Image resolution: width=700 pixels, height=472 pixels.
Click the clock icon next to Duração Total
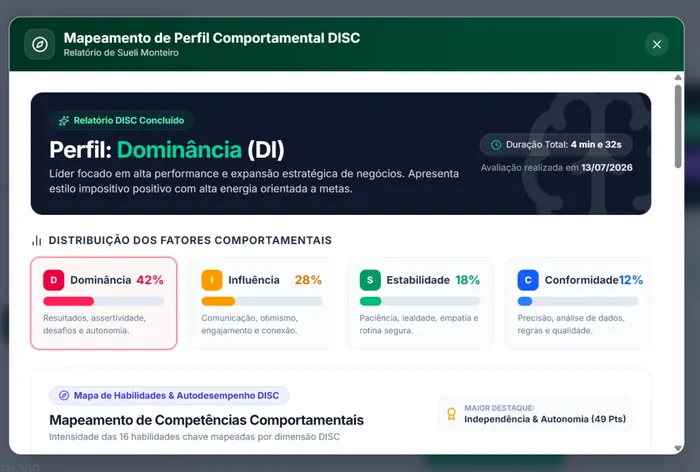pyautogui.click(x=496, y=145)
